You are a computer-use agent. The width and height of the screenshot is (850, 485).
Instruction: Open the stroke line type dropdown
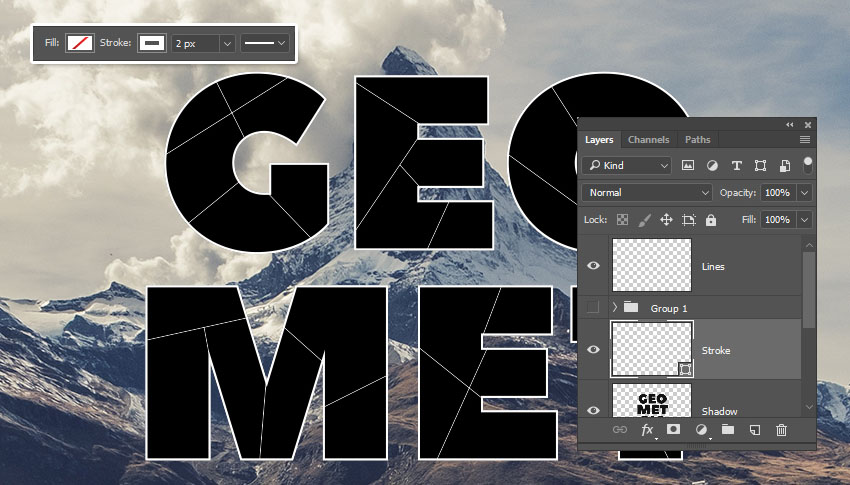(265, 43)
